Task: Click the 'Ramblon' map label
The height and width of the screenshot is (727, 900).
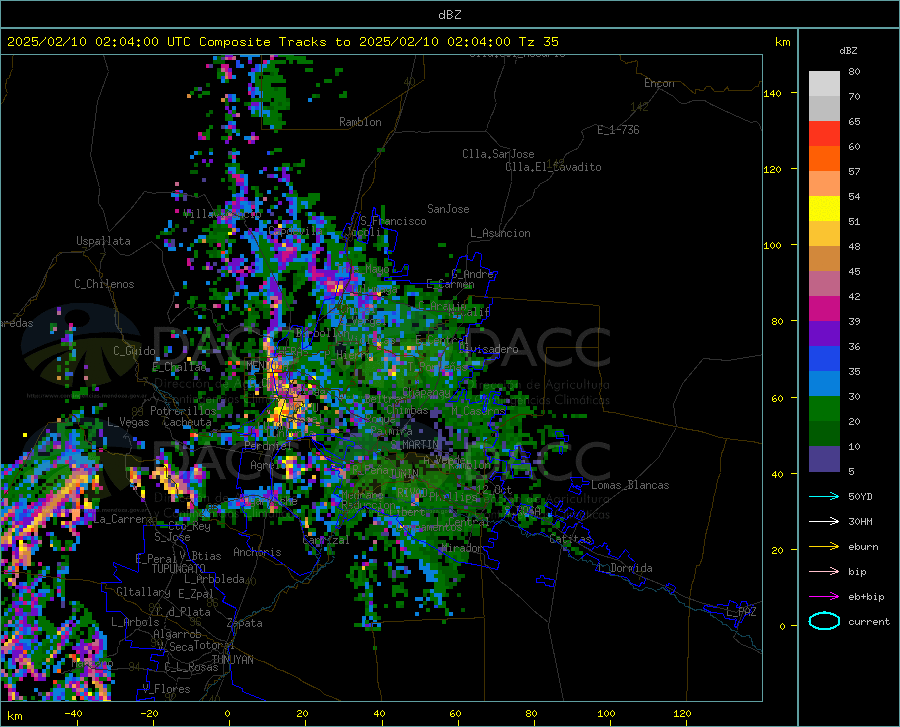Action: tap(360, 122)
